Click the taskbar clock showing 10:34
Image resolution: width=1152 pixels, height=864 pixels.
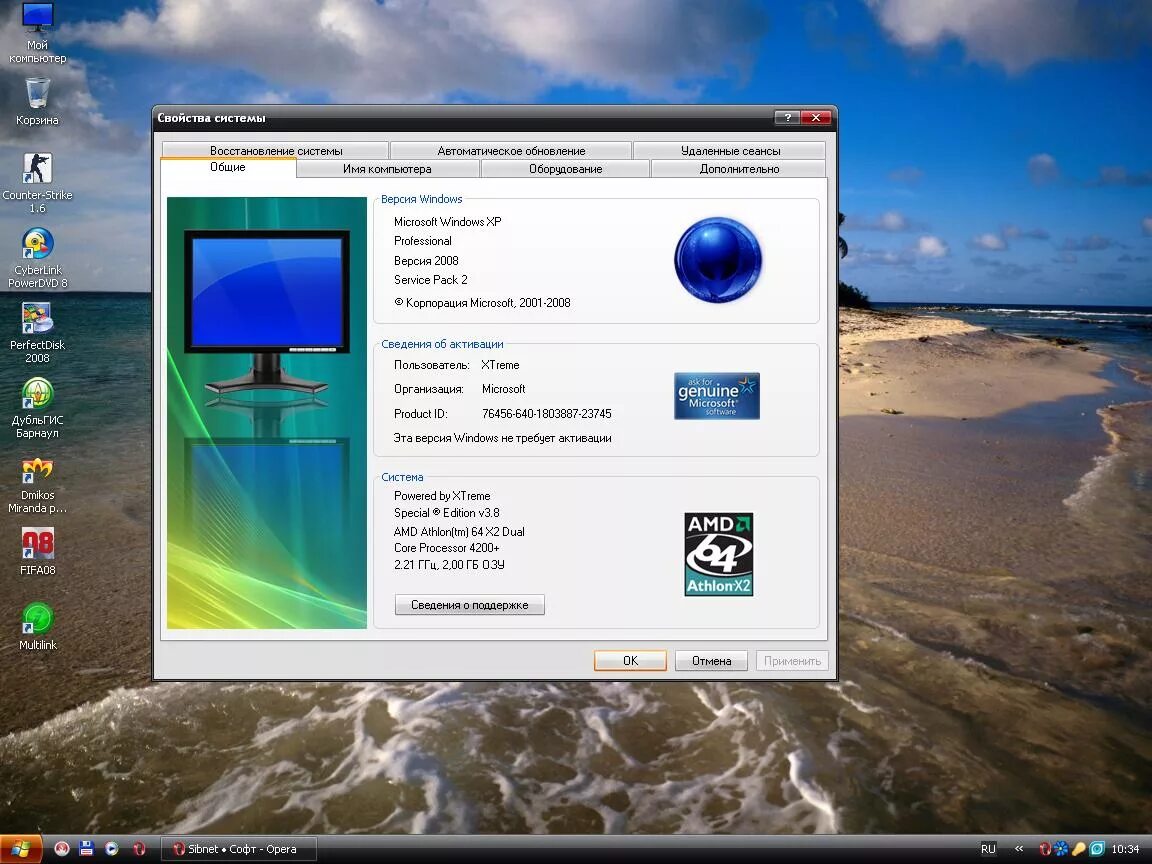tap(1125, 849)
